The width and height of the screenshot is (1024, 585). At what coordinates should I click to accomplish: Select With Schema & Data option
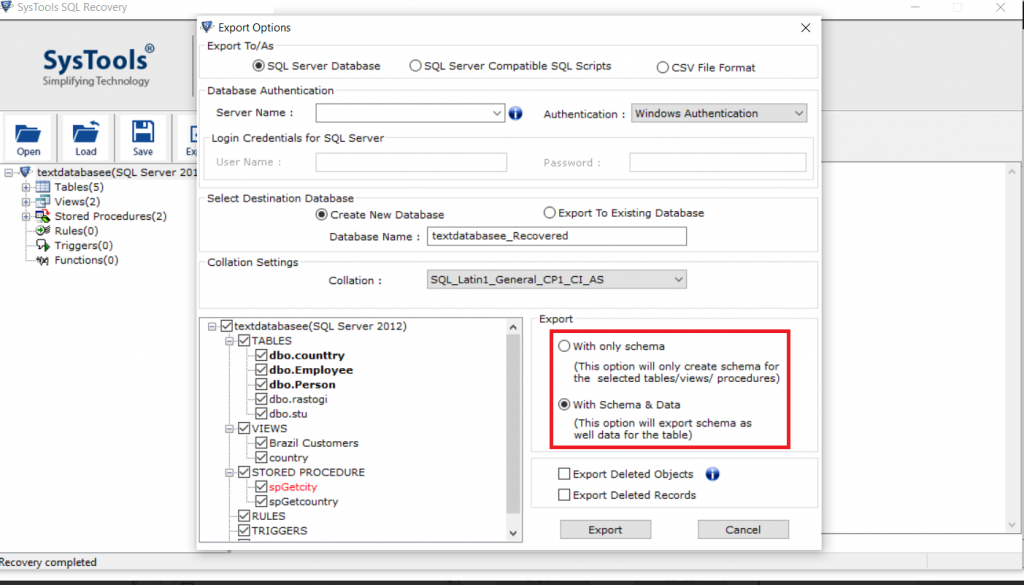564,405
